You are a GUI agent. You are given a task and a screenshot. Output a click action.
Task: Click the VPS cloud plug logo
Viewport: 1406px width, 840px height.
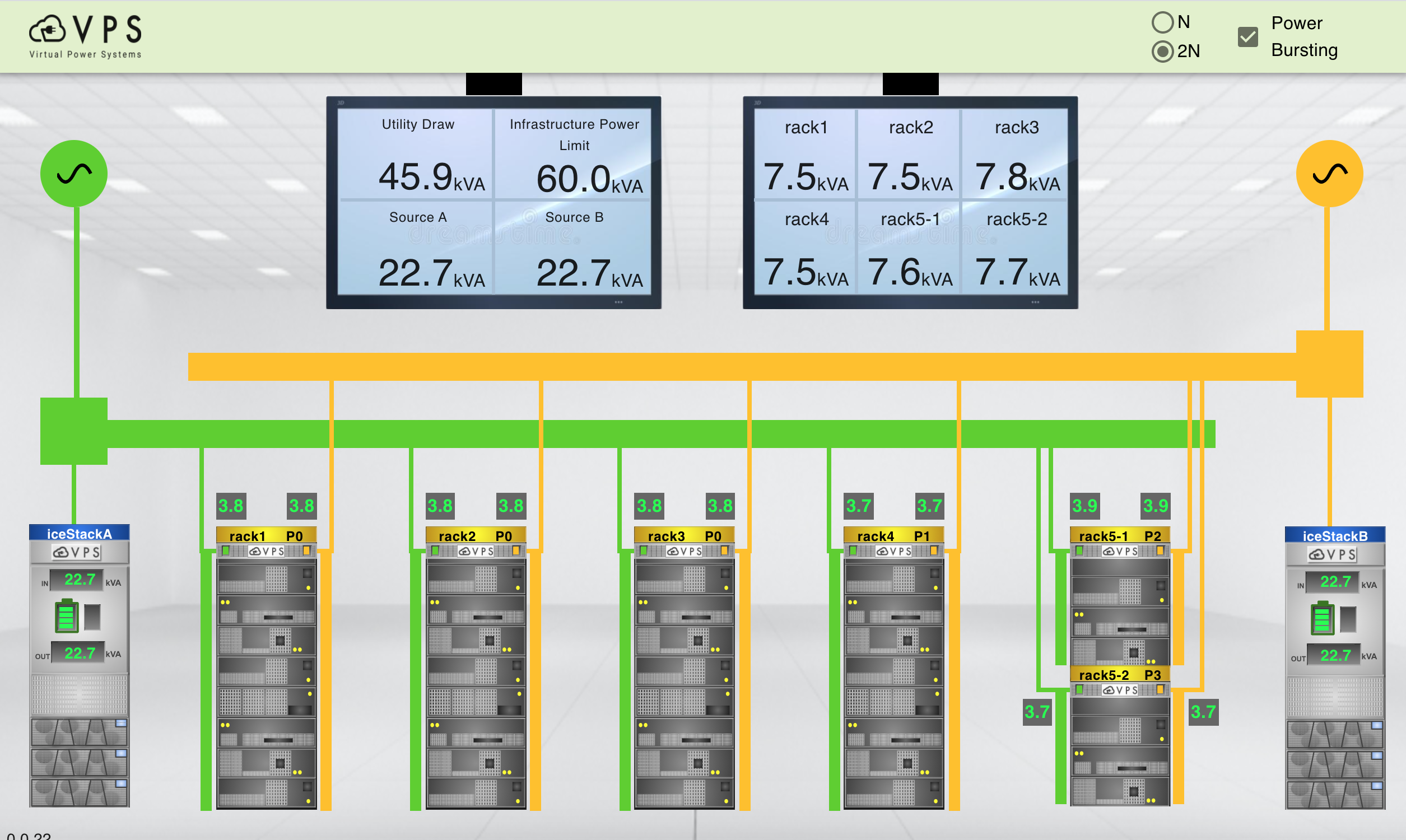[48, 30]
